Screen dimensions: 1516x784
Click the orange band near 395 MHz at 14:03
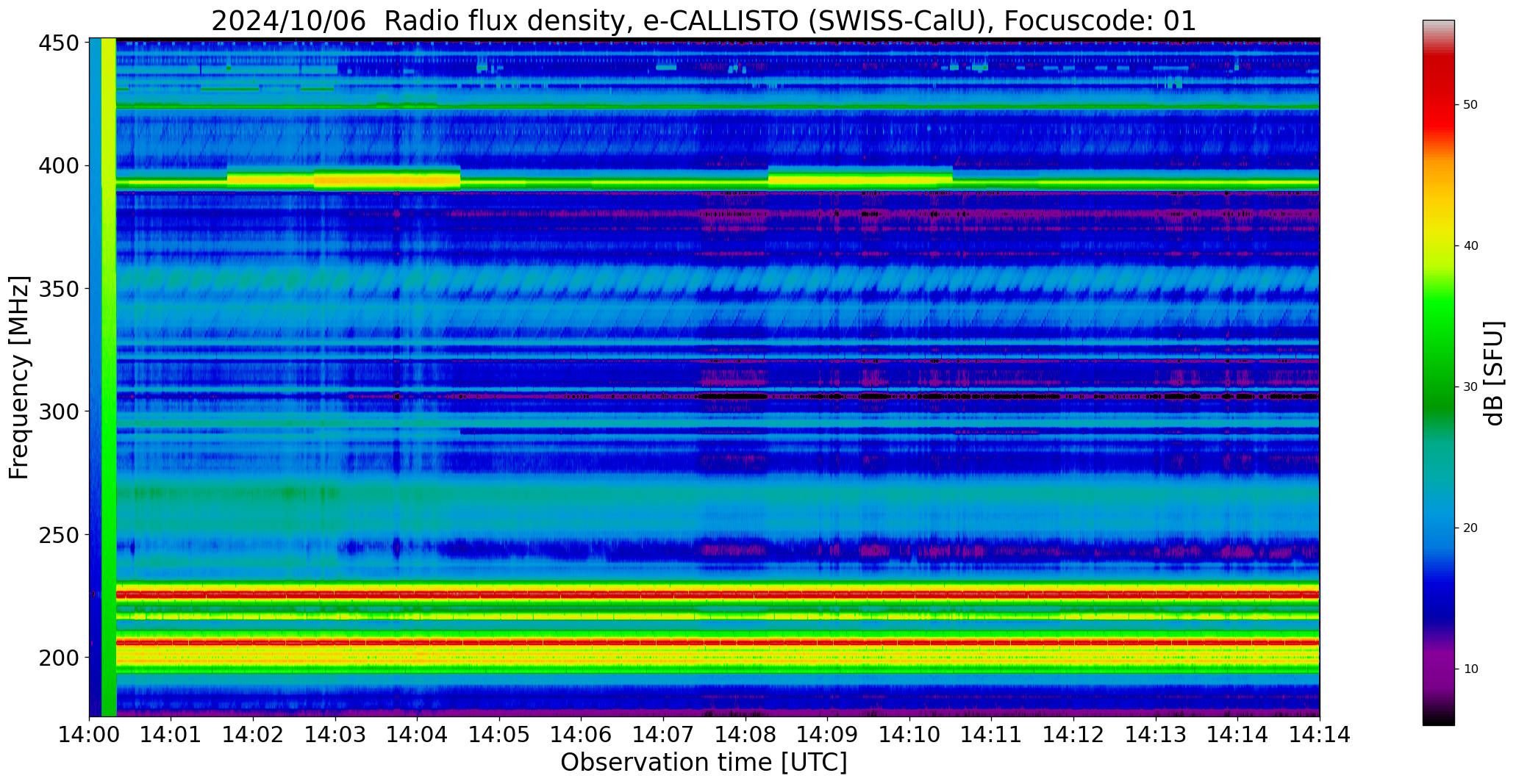point(387,180)
